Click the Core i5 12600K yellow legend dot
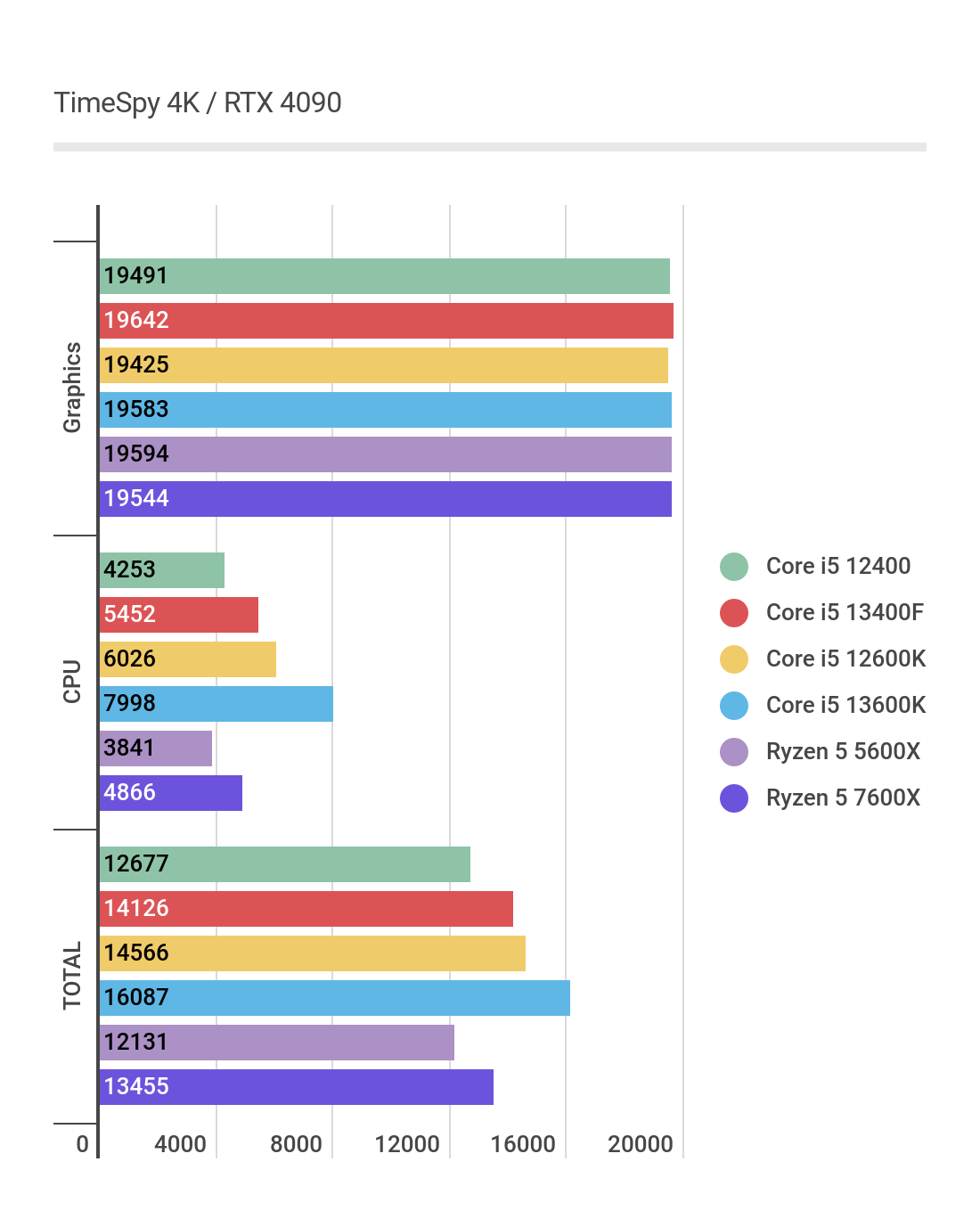980x1219 pixels. [x=734, y=659]
